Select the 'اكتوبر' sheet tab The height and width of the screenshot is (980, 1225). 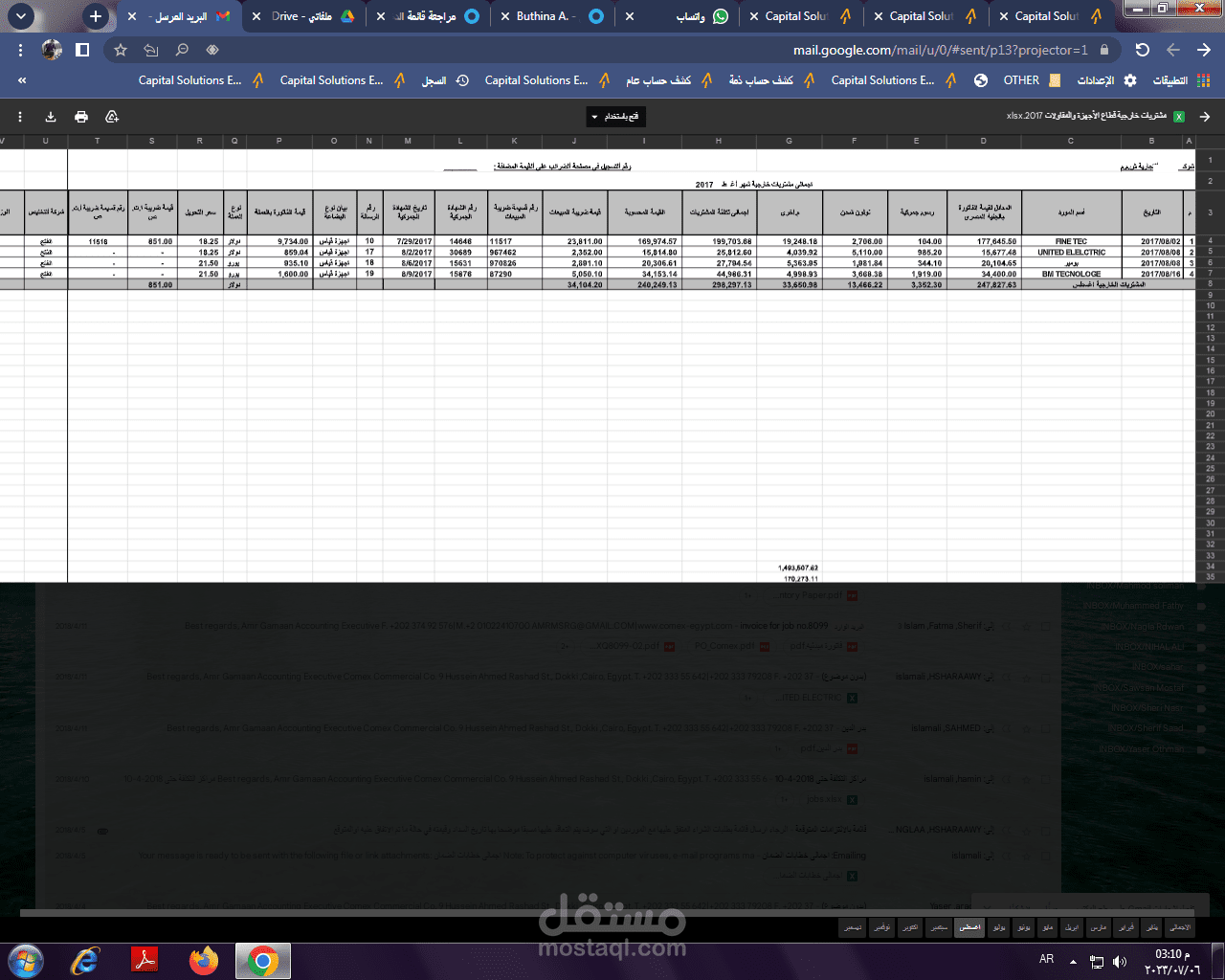coord(910,927)
